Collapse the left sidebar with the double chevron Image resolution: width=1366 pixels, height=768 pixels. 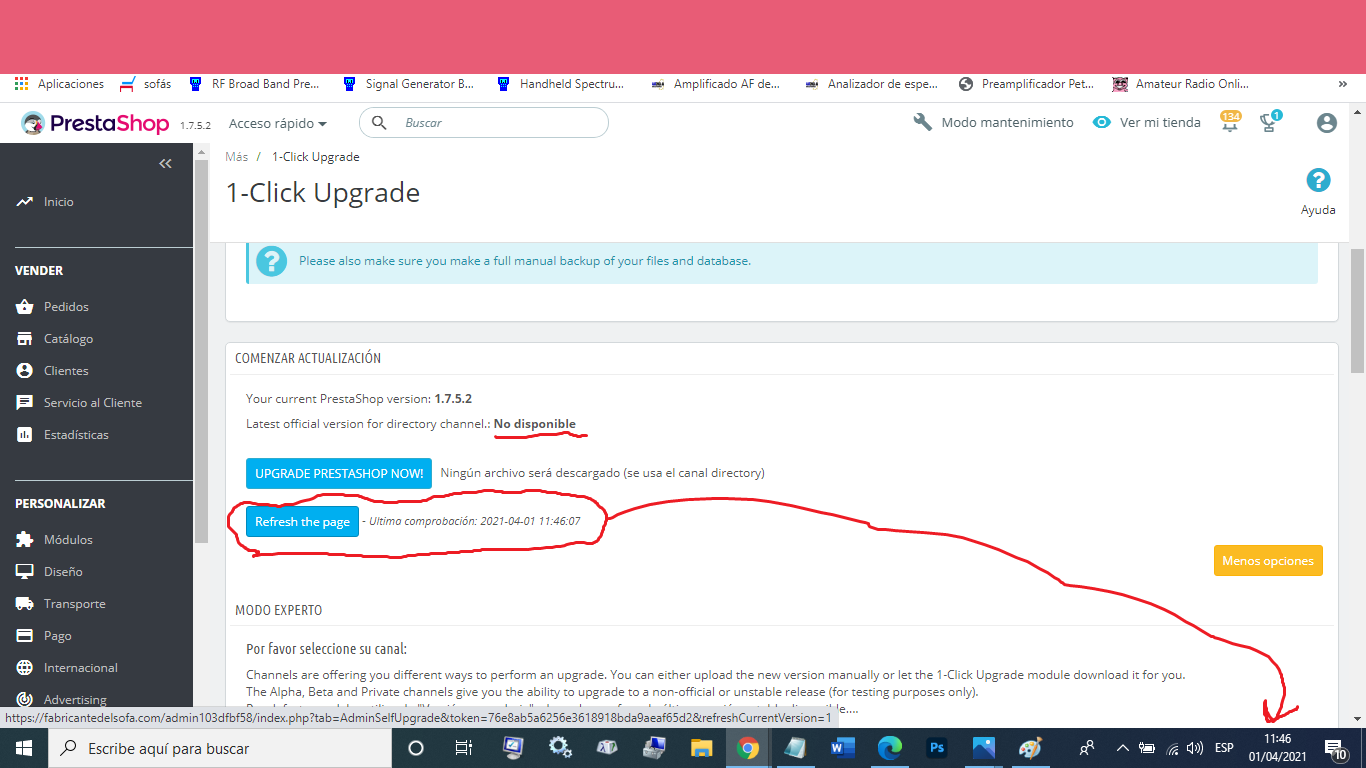pos(165,163)
